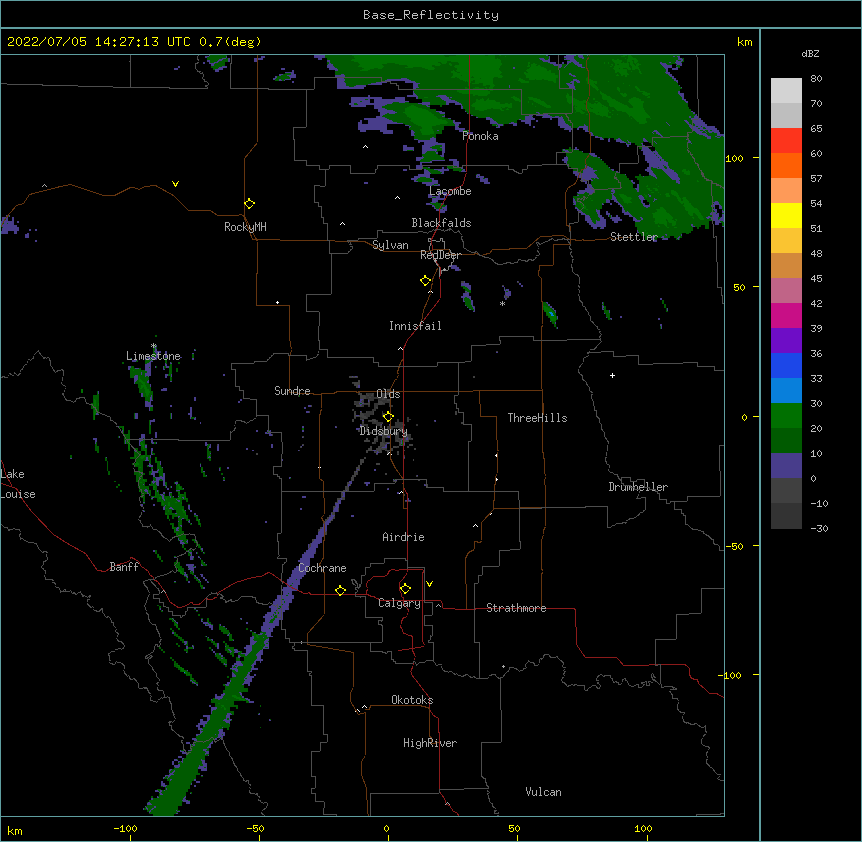Pick the red 60–65 dBZ legend swatch
The width and height of the screenshot is (862, 842).
pos(786,140)
